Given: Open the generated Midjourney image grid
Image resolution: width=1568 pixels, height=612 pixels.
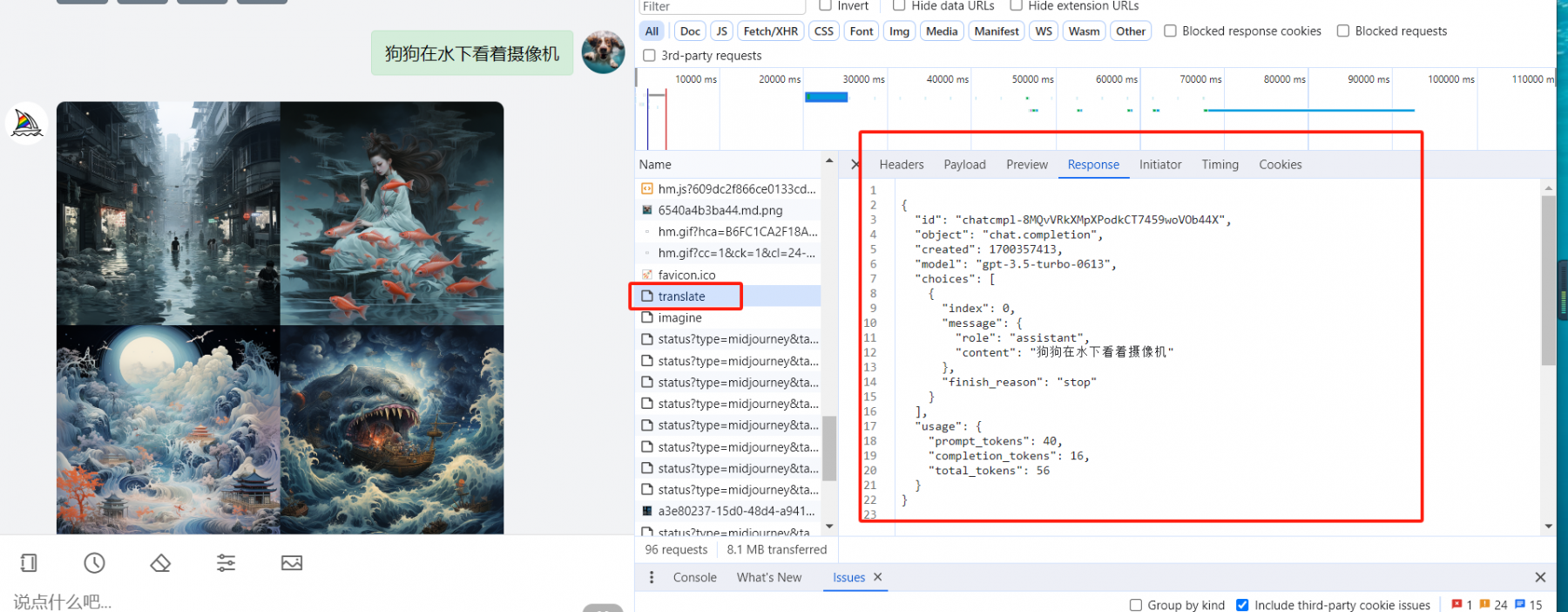Looking at the screenshot, I should click(280, 317).
